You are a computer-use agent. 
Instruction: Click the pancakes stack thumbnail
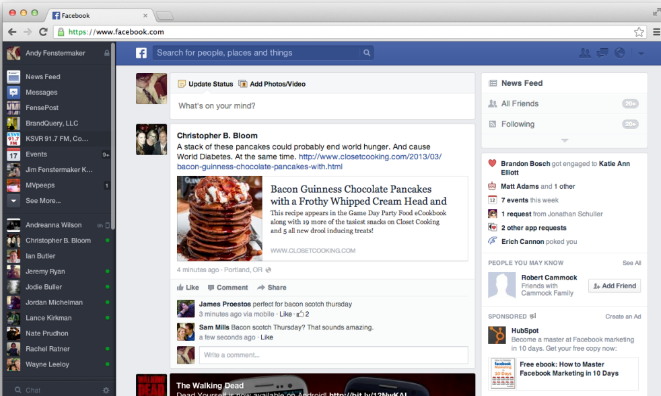220,218
